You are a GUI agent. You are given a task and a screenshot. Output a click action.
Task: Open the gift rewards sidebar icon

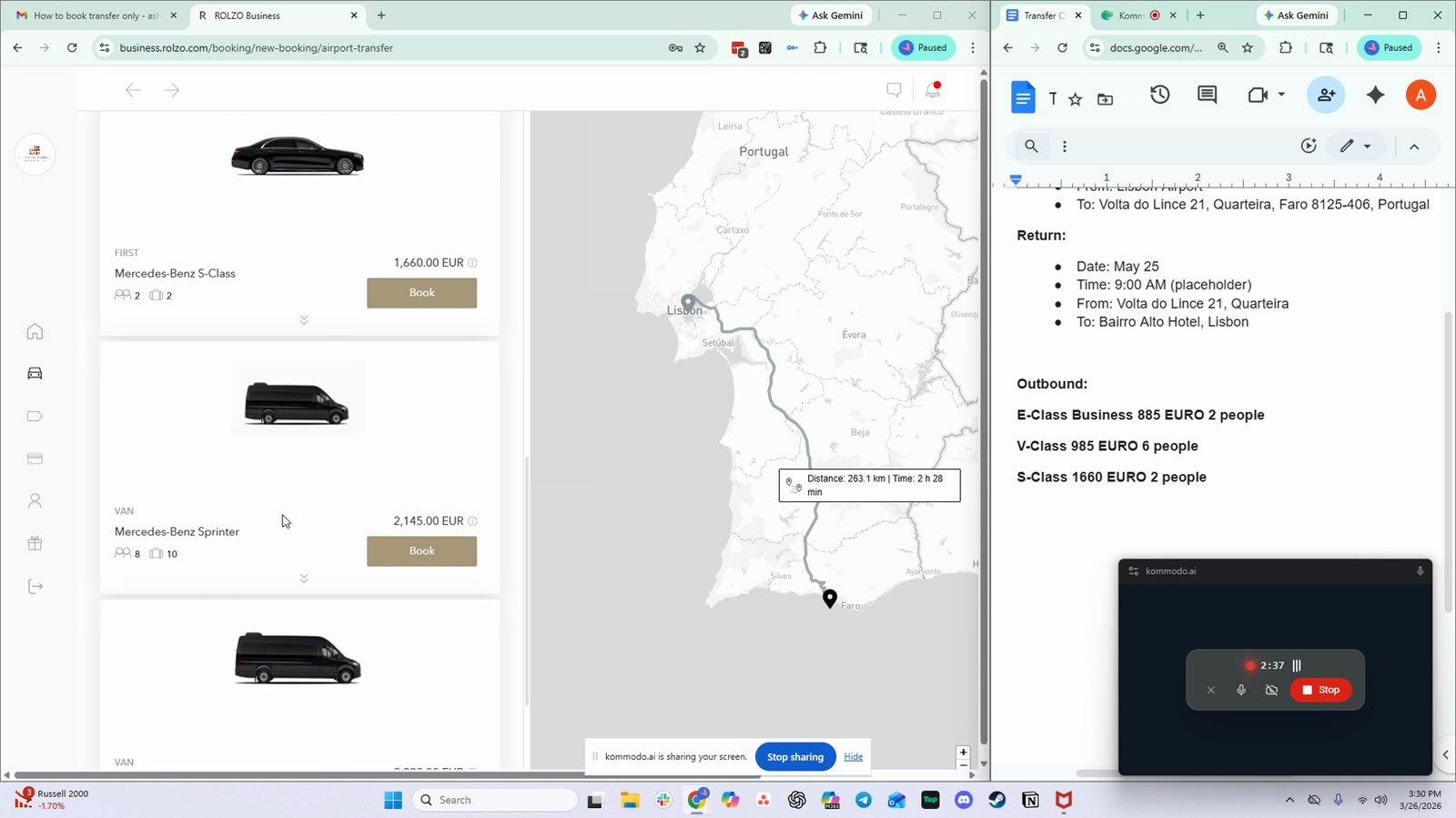pos(35,543)
